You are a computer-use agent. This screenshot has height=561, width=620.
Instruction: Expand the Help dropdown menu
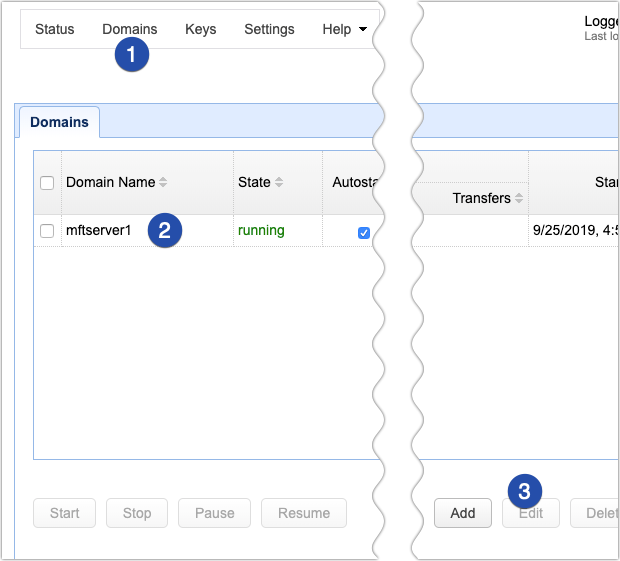pyautogui.click(x=344, y=29)
